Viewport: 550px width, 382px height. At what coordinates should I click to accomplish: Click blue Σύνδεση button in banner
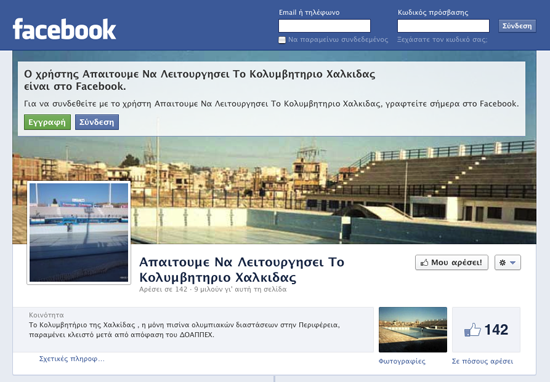97,122
